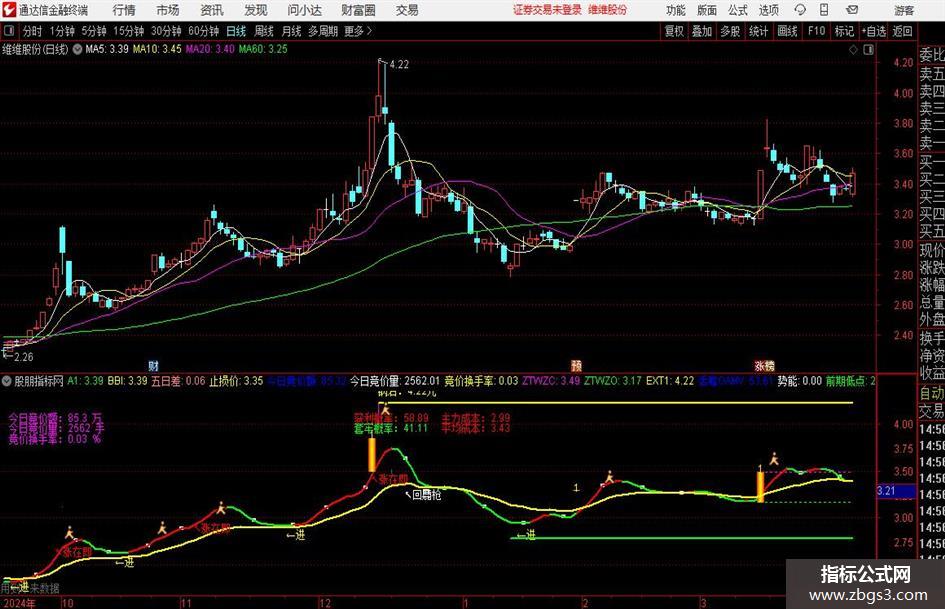Open the 发现 menu

(x=256, y=10)
